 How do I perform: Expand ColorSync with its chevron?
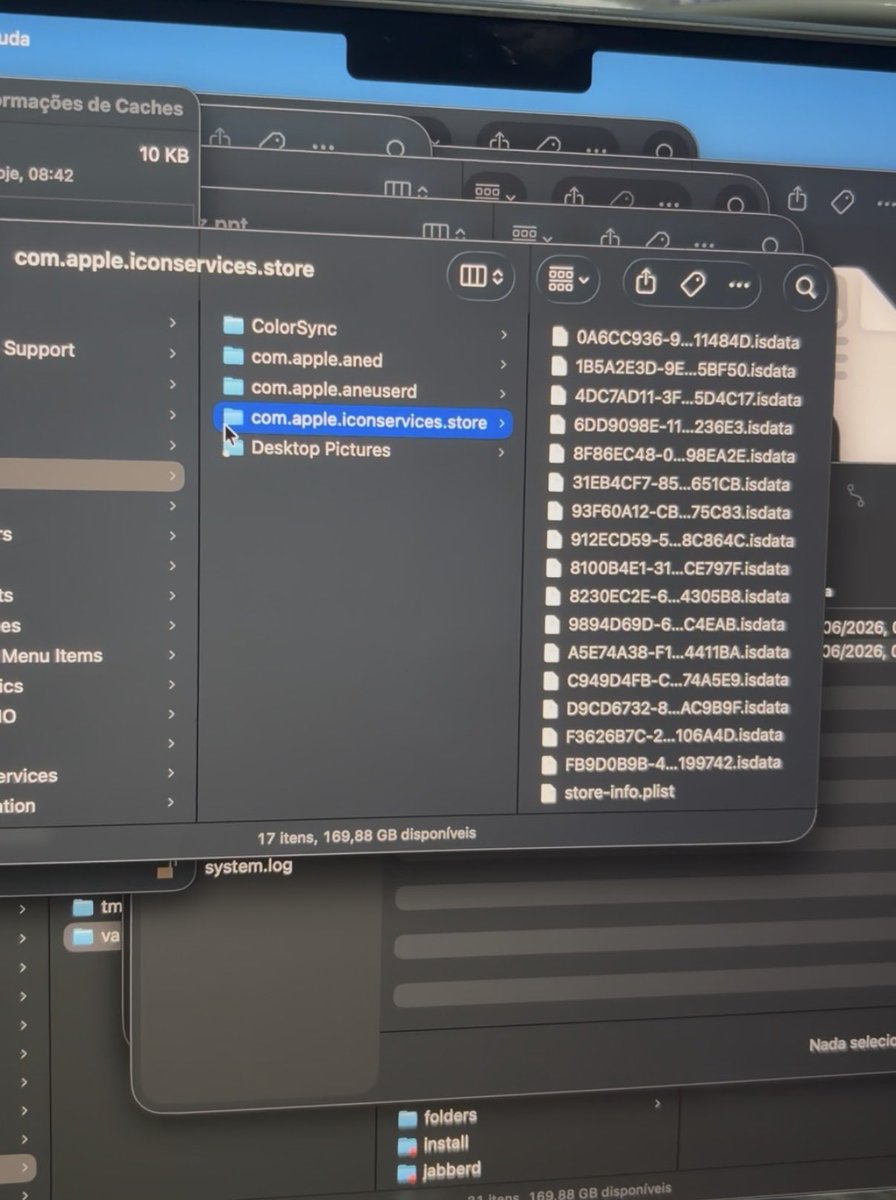click(x=503, y=335)
